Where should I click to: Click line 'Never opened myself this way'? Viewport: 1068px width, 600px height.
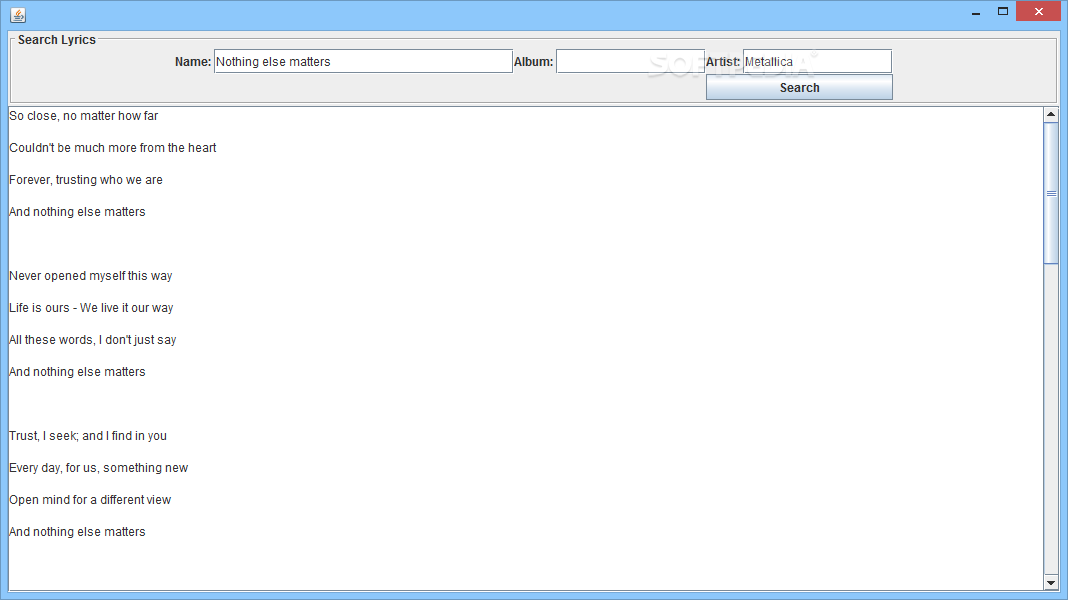91,276
